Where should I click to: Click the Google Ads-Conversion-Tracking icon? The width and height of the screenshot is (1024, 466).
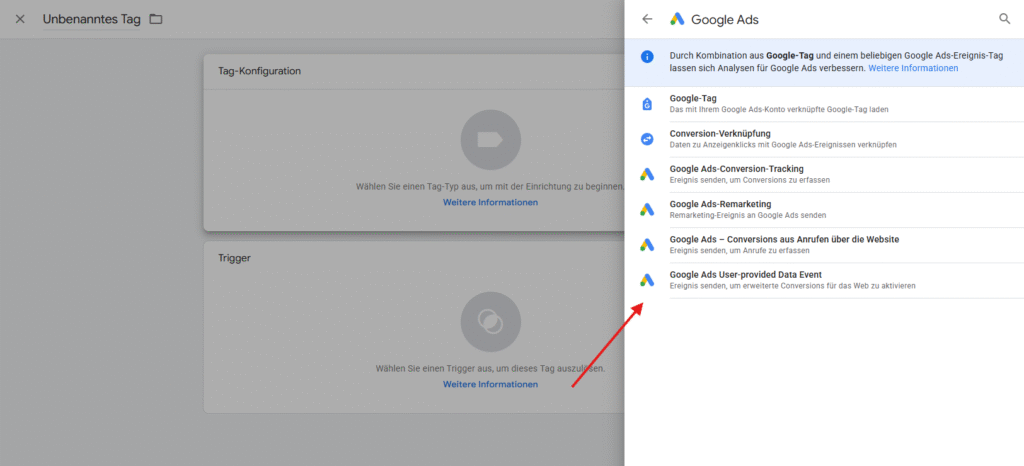tap(647, 174)
